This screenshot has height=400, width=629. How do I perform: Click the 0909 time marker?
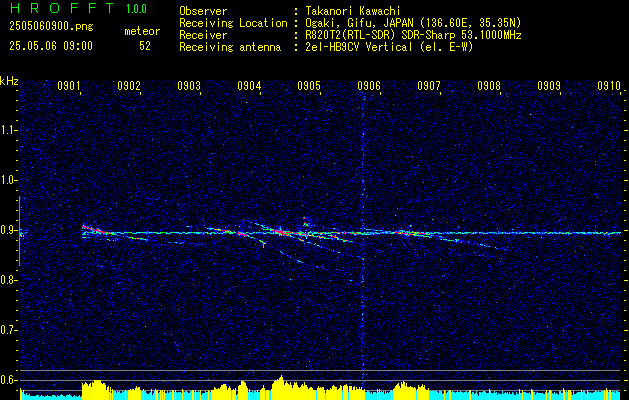pos(549,85)
